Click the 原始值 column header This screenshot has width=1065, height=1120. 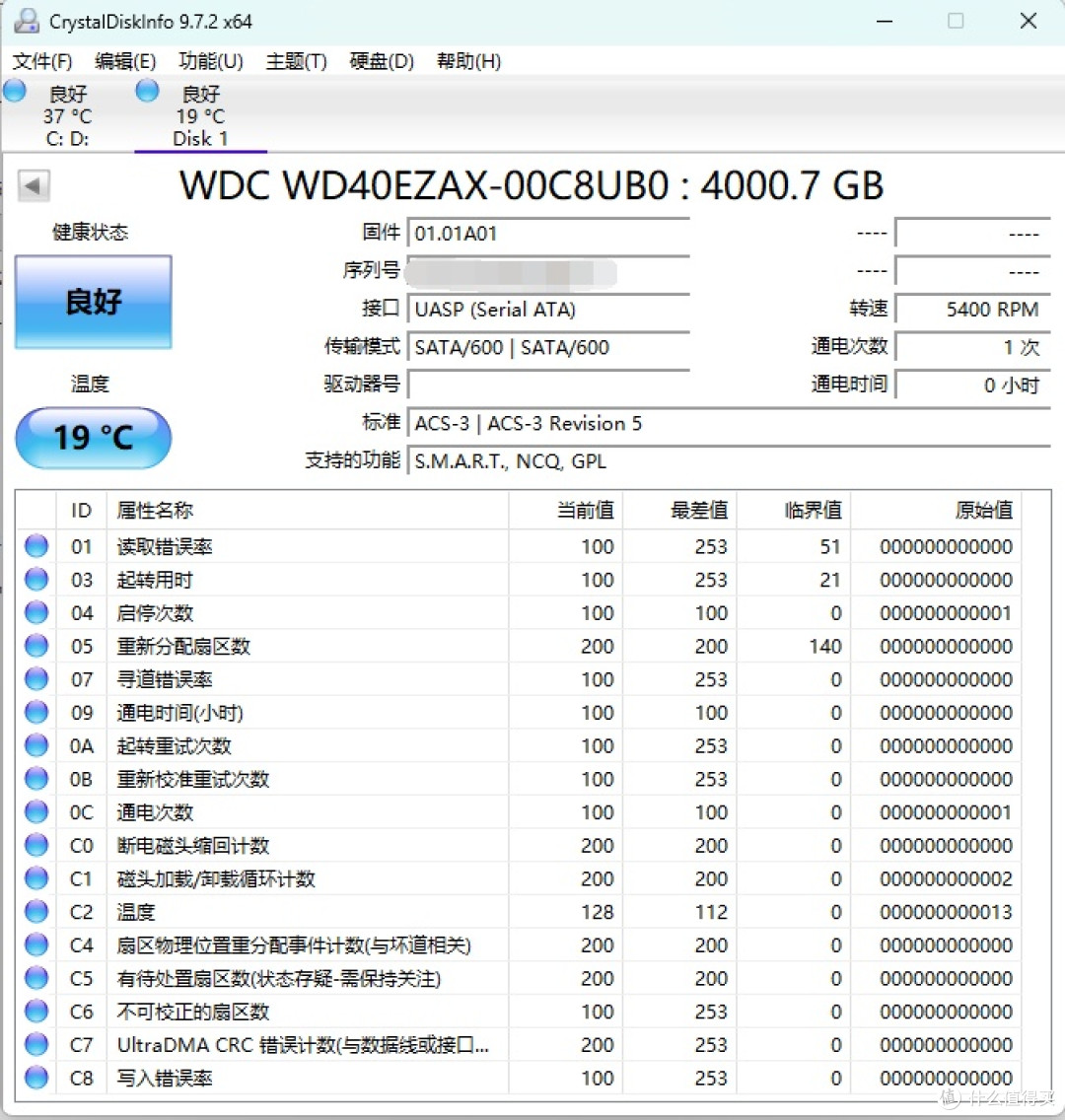tap(937, 510)
